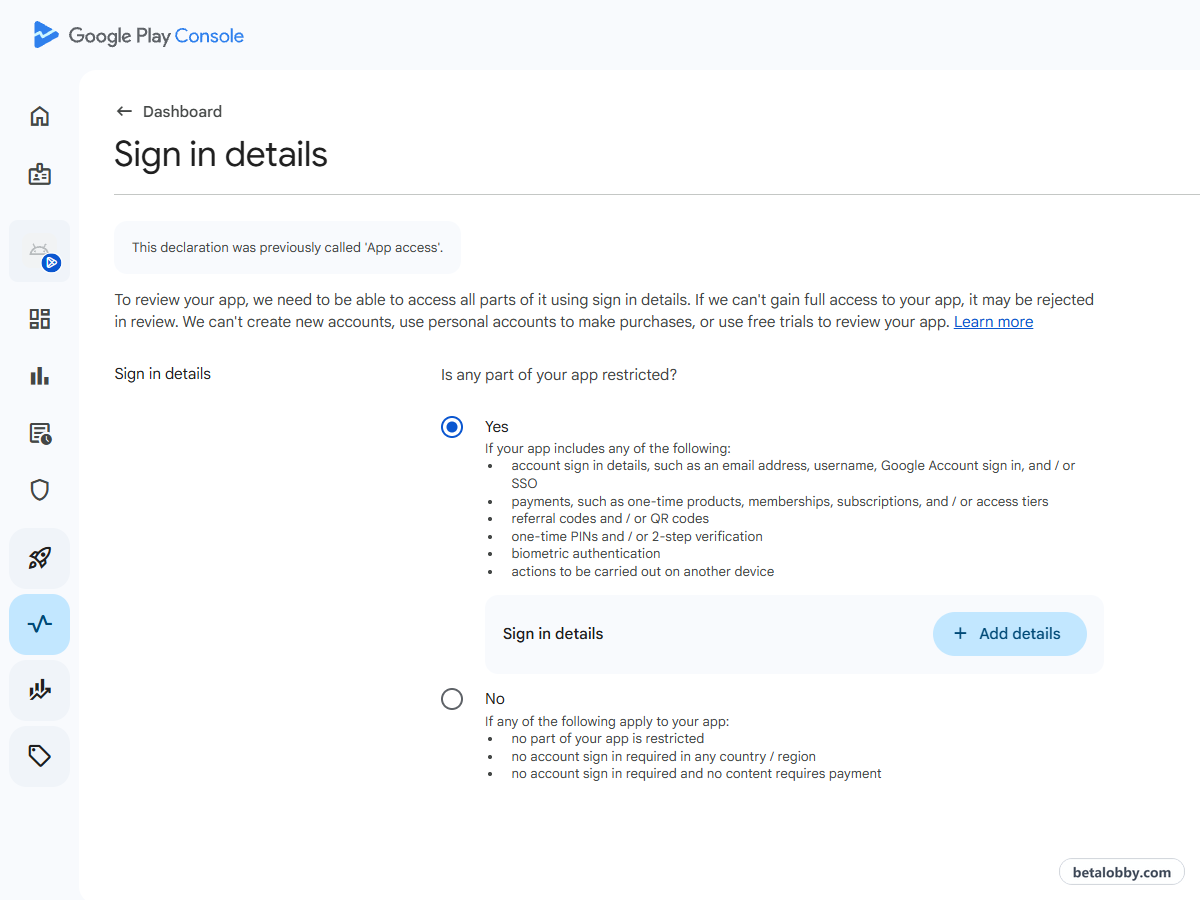Click 'actions to be carried out on another device'
Viewport: 1200px width, 900px height.
pyautogui.click(x=643, y=572)
